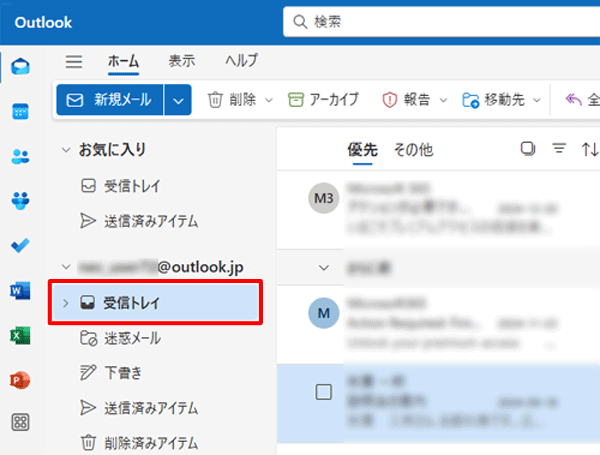Launch Word from the sidebar

20,290
